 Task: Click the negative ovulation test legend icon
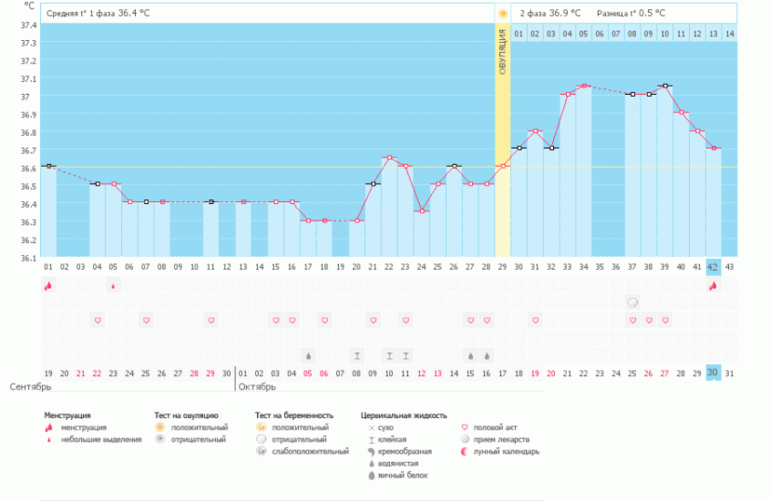click(160, 440)
